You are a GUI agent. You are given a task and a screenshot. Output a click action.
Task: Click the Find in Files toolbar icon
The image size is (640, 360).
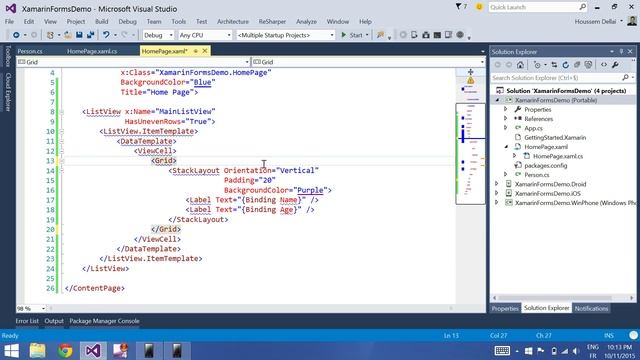[x=380, y=35]
